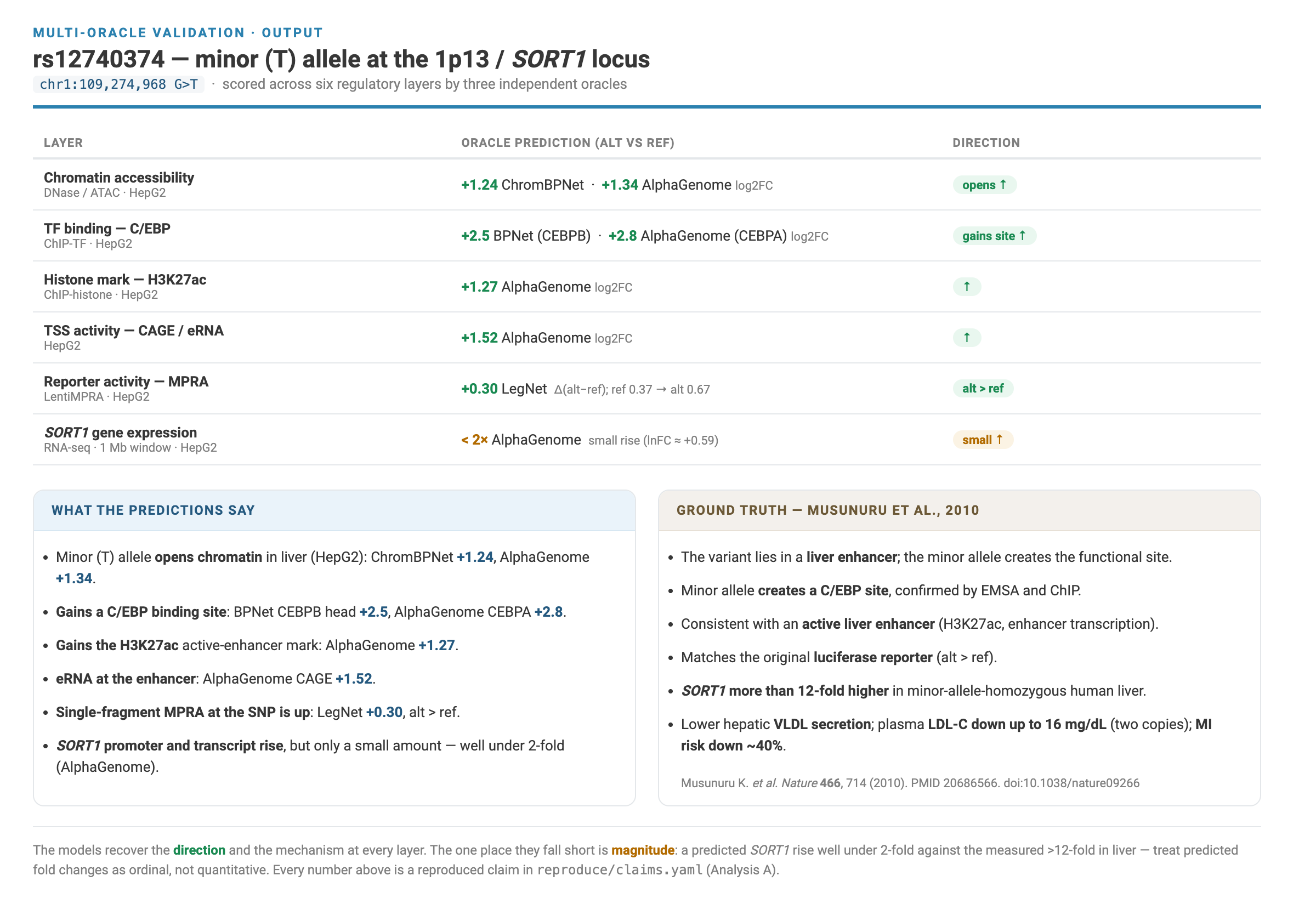Image resolution: width=1316 pixels, height=910 pixels.
Task: Click the Ground Truth Musunuru panel header
Action: click(959, 510)
